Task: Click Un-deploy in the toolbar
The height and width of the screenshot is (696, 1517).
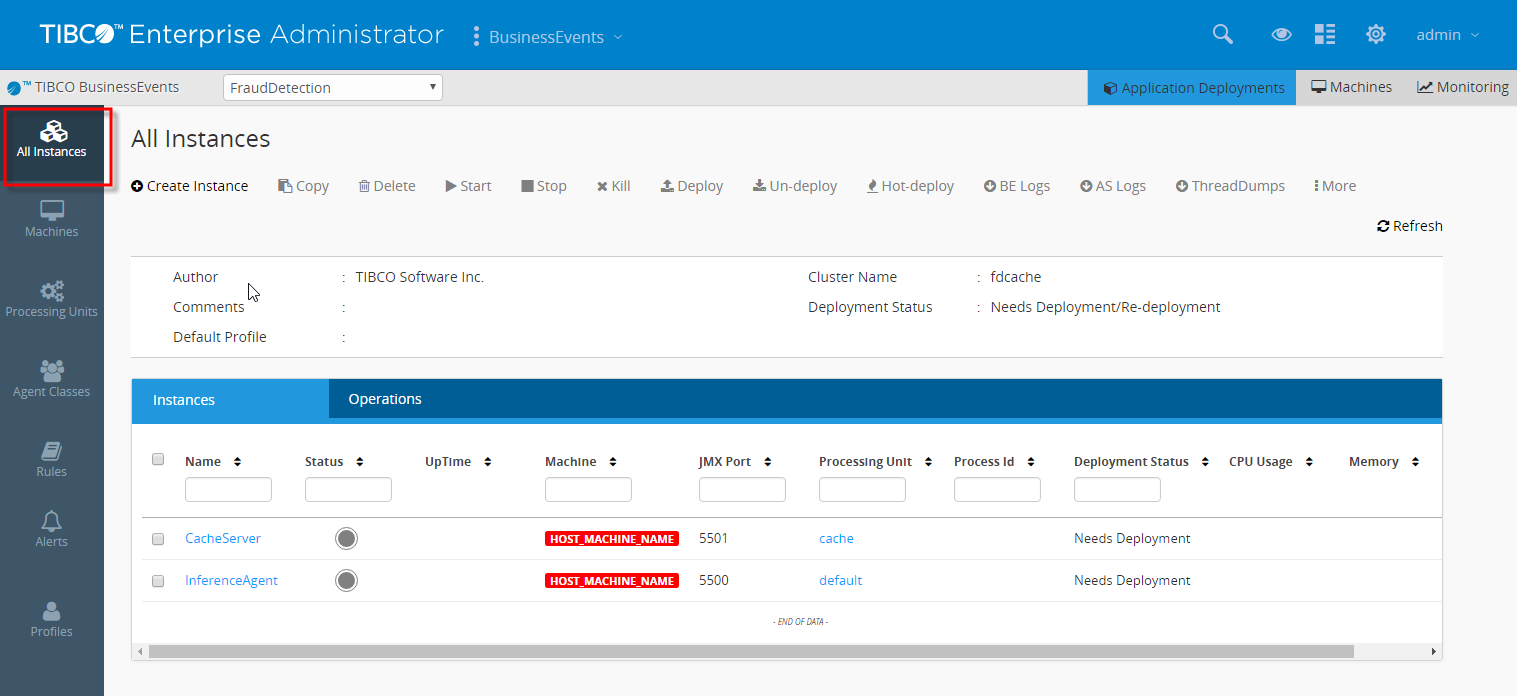Action: tap(795, 186)
